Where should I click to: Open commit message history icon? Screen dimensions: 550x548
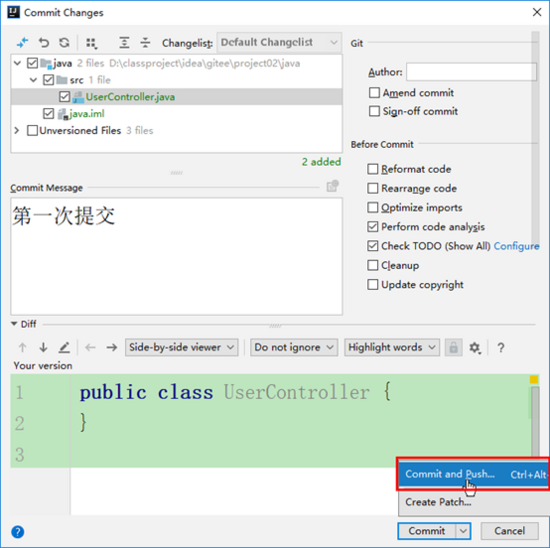pos(333,186)
